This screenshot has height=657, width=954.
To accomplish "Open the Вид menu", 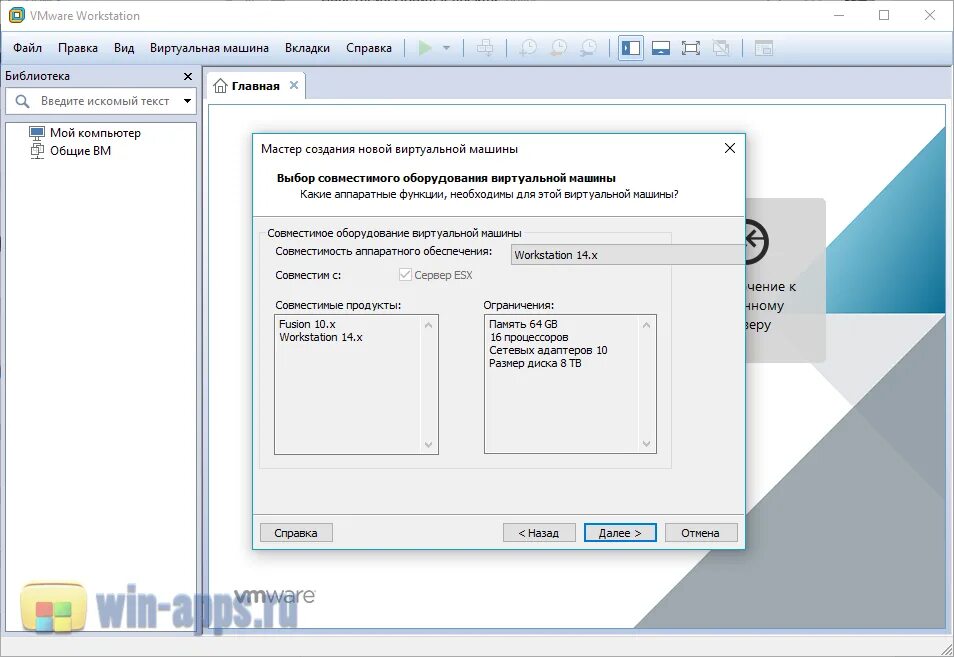I will point(124,48).
